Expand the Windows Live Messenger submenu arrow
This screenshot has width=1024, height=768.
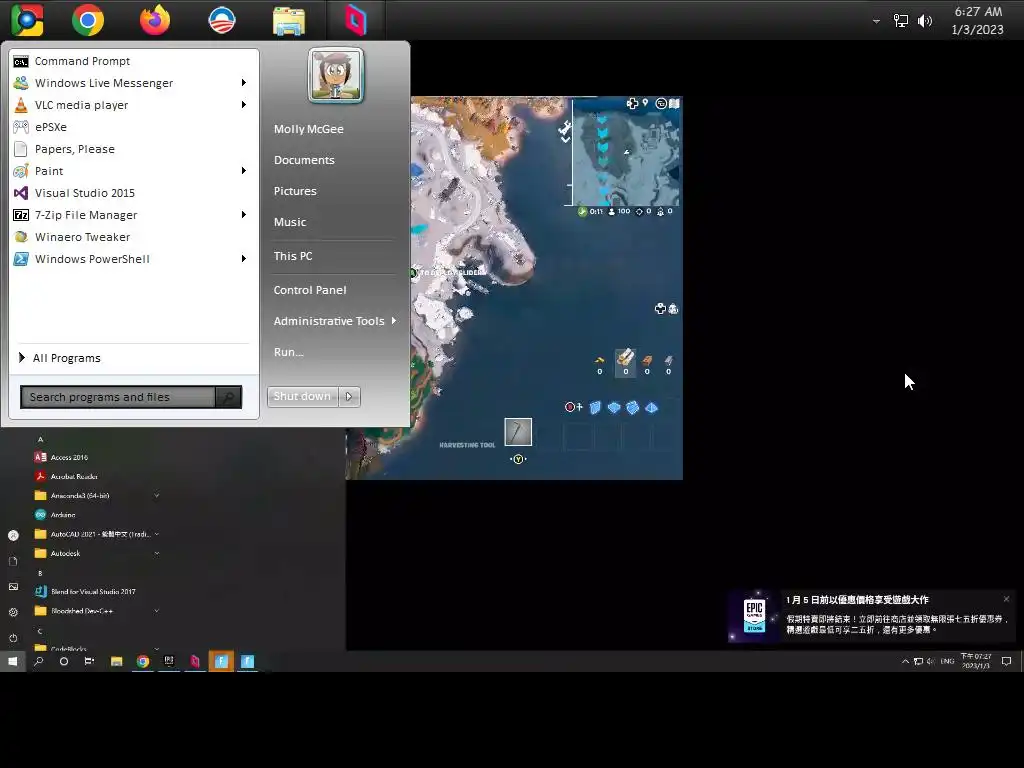click(x=244, y=83)
